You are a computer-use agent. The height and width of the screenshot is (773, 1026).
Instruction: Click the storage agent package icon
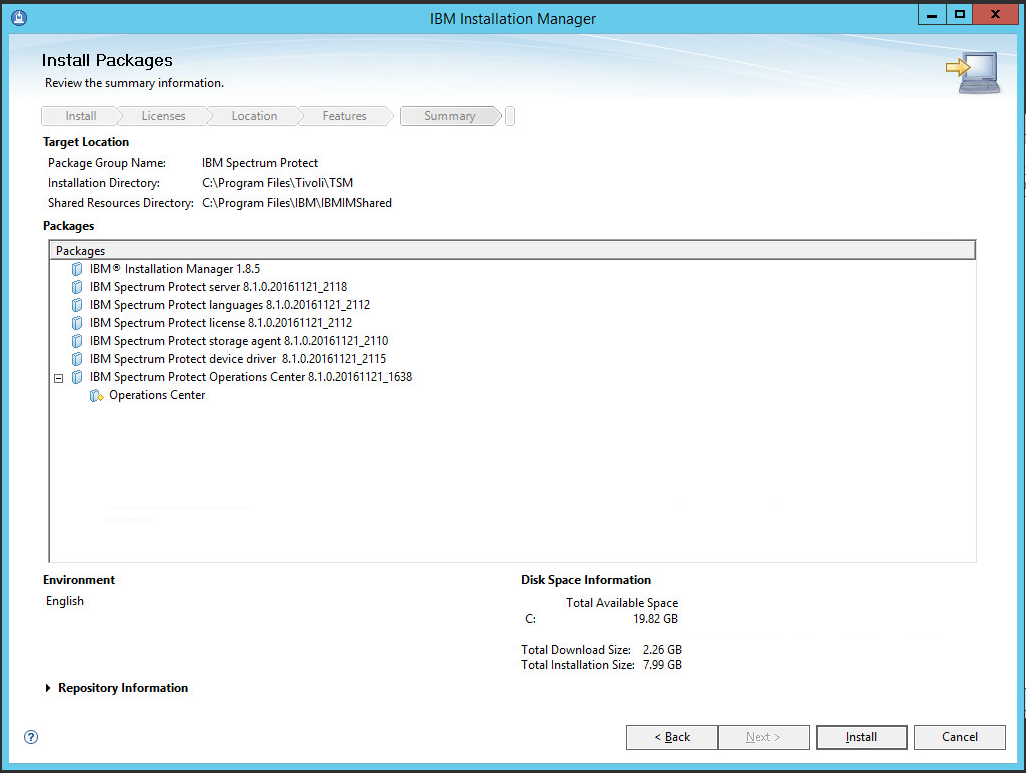click(x=77, y=341)
